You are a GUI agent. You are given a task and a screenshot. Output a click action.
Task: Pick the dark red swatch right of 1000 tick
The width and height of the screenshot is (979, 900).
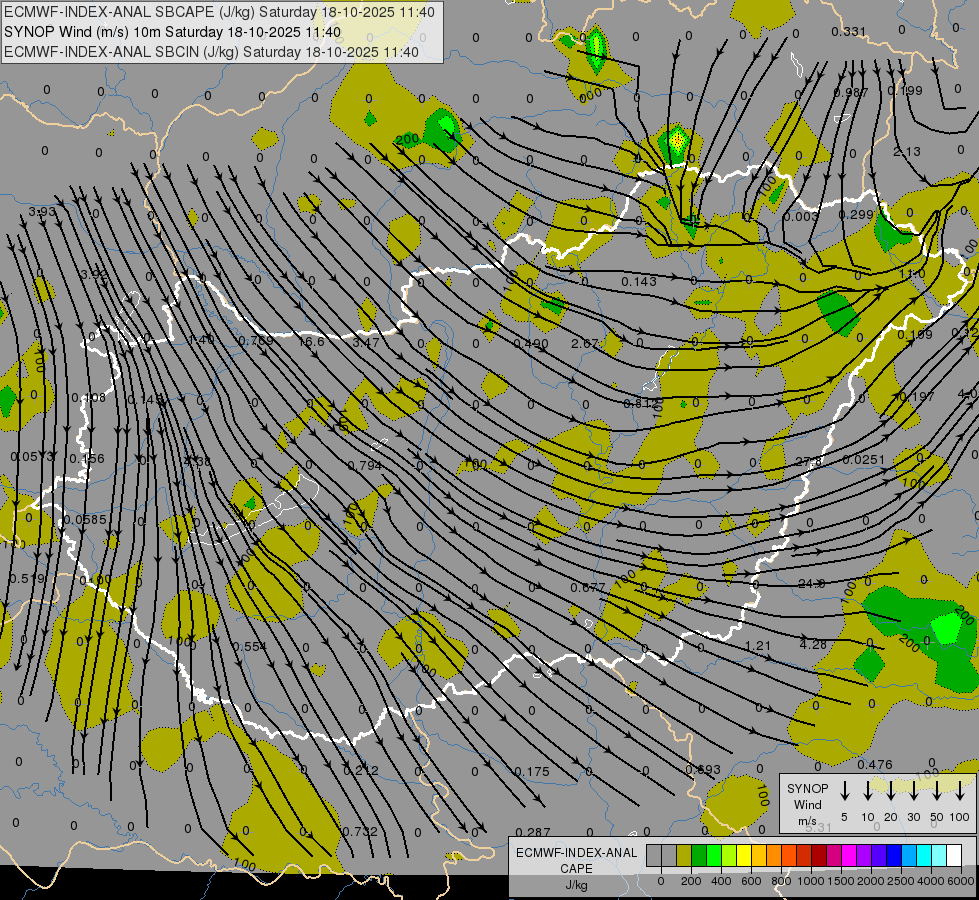tap(819, 855)
